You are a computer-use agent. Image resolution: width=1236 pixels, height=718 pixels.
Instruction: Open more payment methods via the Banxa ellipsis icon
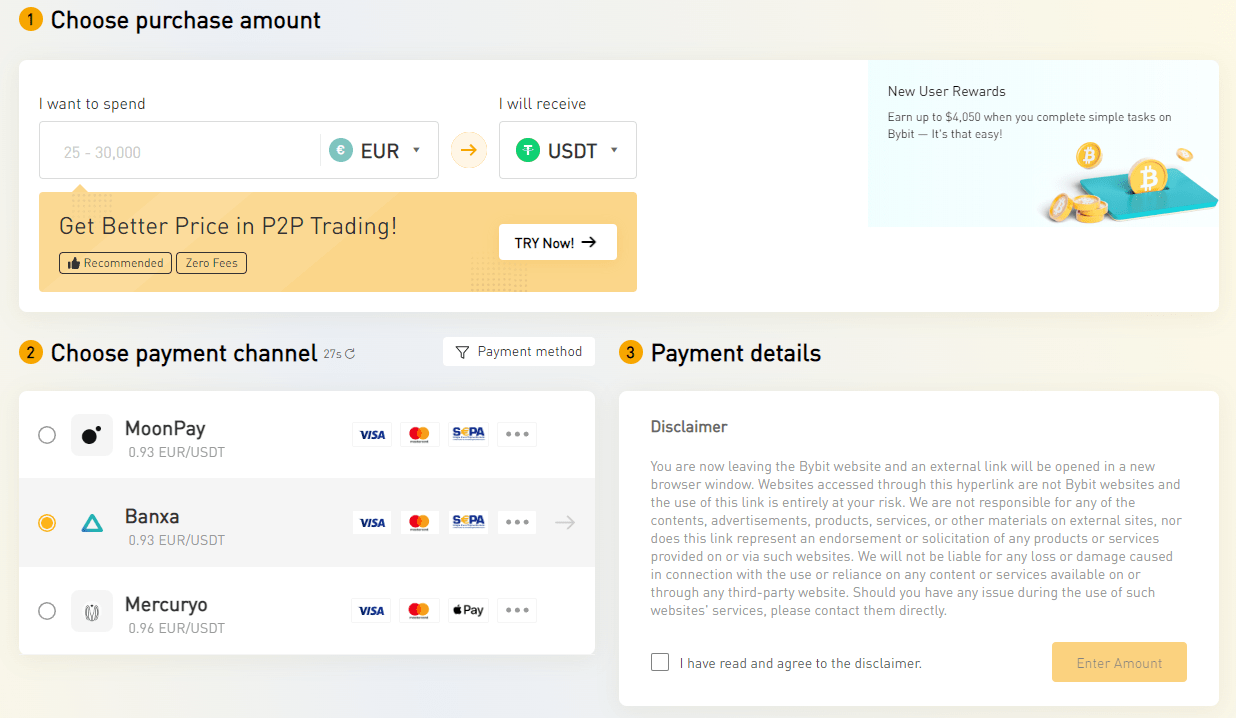tap(516, 521)
